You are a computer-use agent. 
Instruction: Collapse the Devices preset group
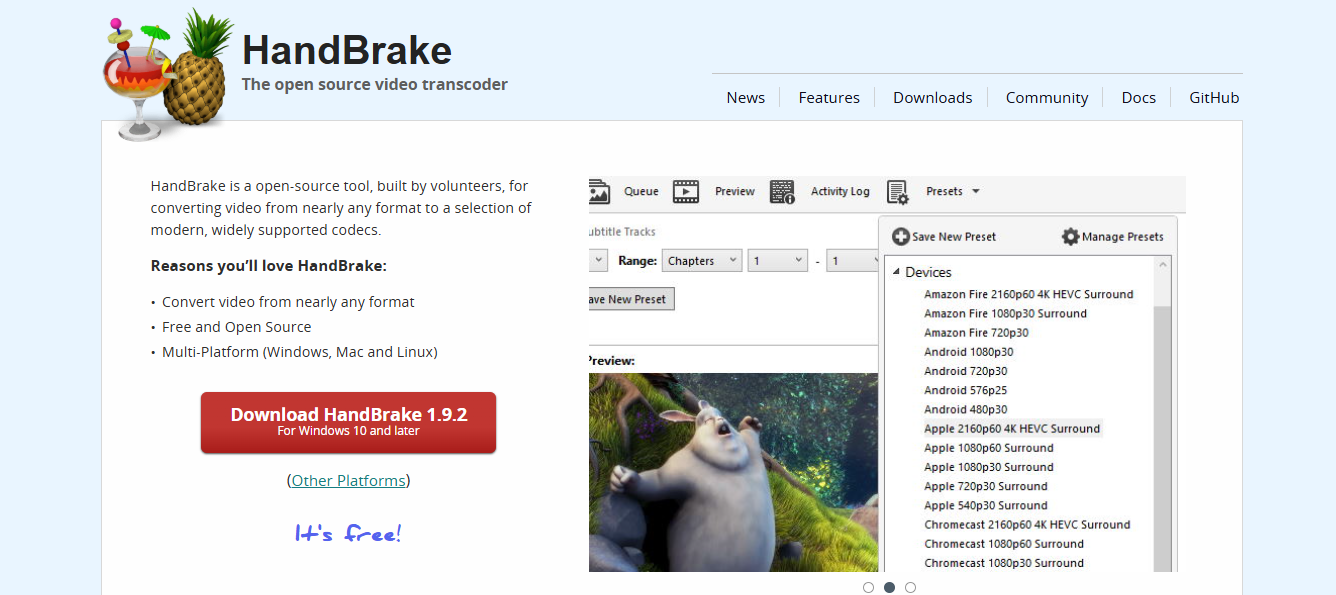click(x=896, y=272)
